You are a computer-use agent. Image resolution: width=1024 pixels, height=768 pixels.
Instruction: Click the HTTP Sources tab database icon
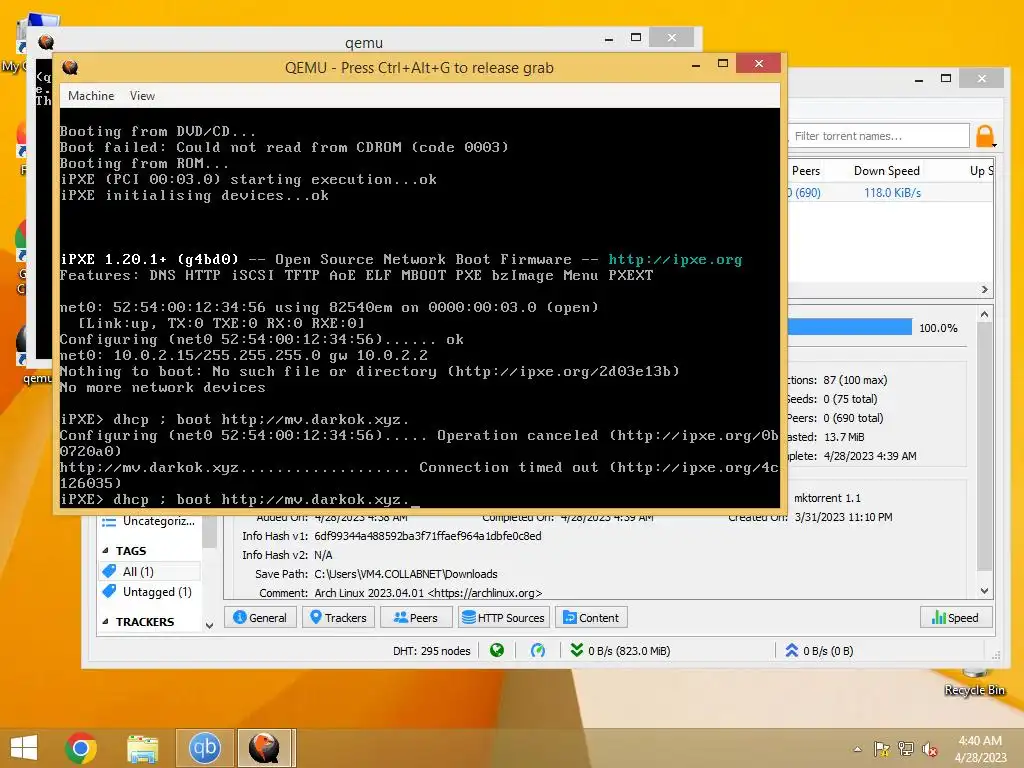click(x=468, y=617)
